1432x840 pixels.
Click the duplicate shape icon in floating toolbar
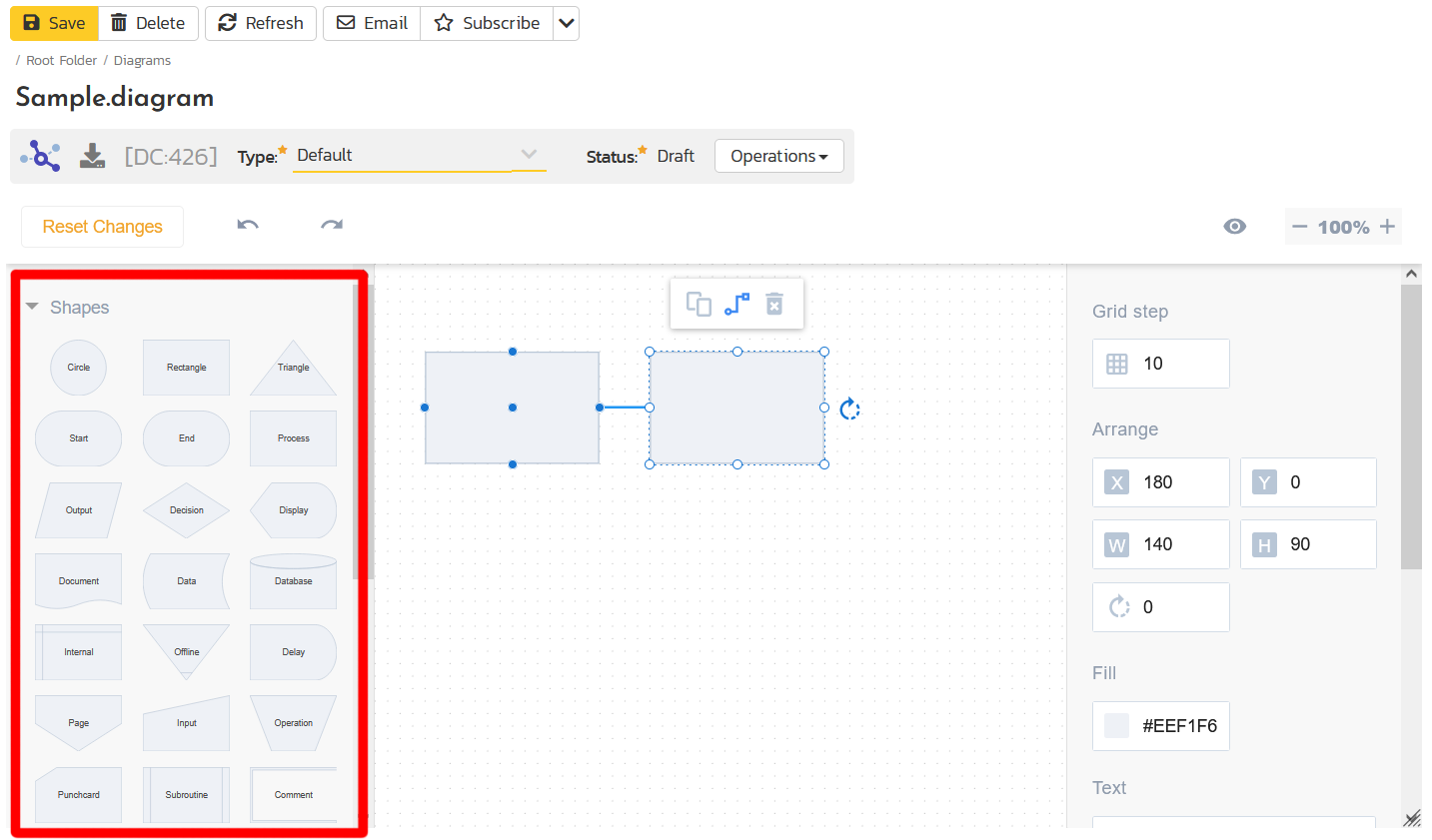[699, 304]
